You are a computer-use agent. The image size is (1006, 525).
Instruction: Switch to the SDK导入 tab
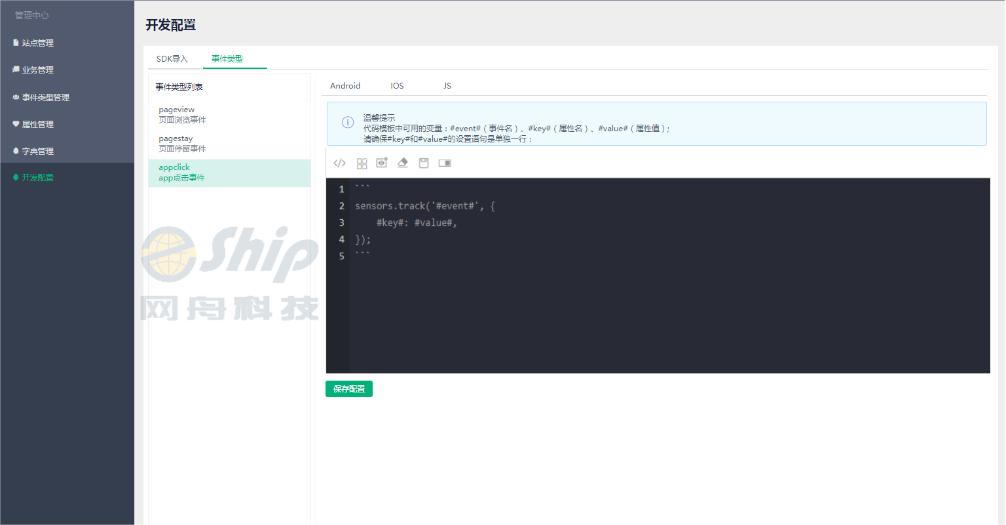coord(172,58)
